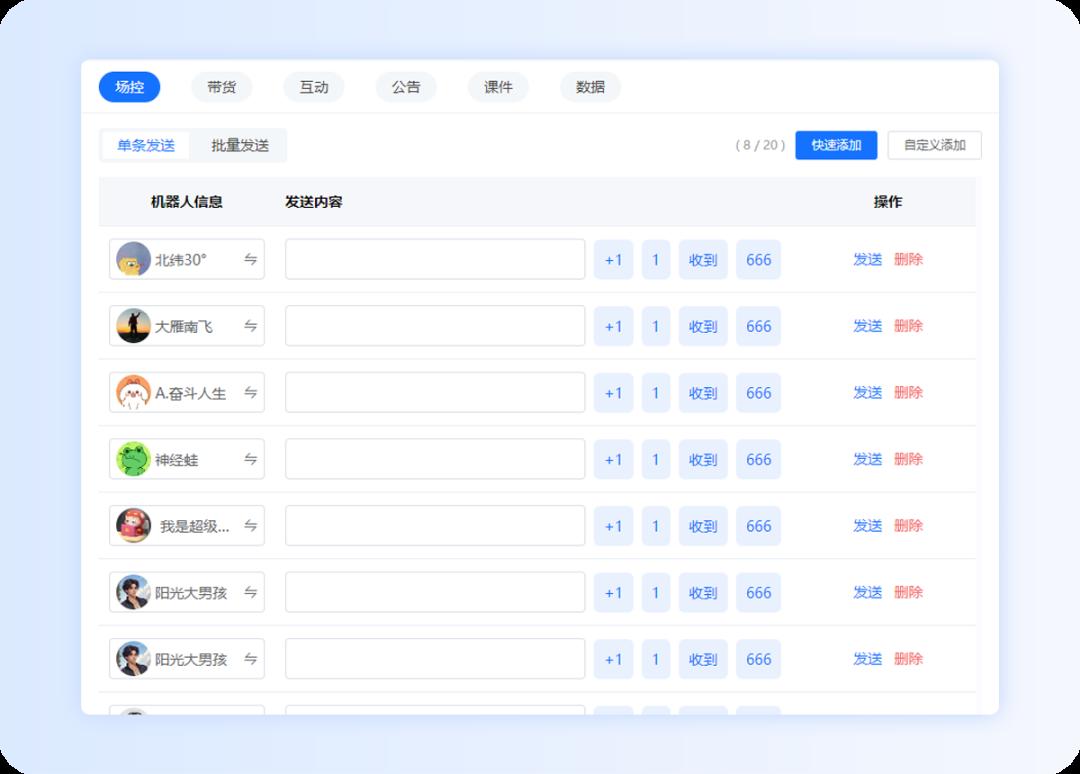1080x774 pixels.
Task: Click the 操作 column header
Action: [888, 202]
